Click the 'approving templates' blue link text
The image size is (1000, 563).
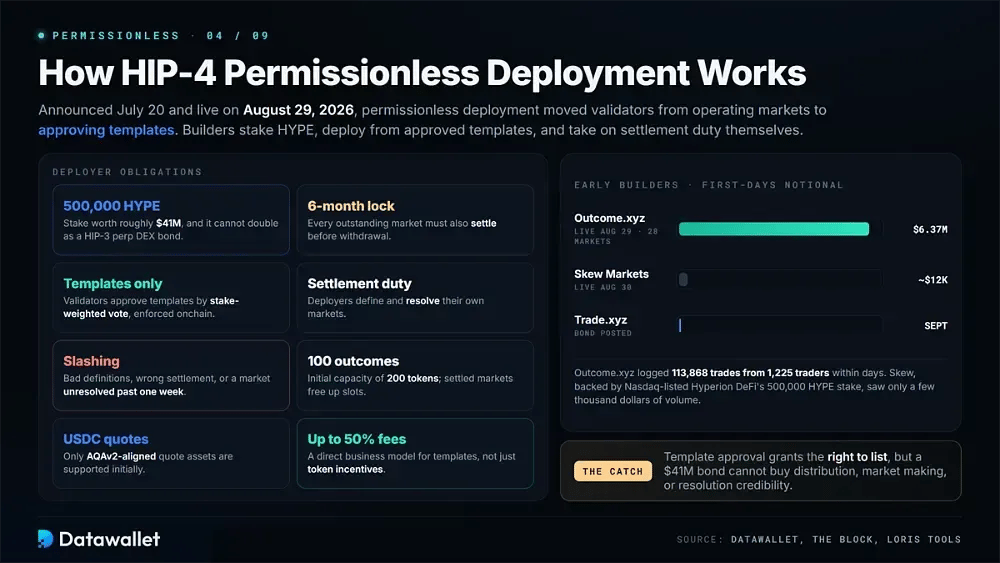[106, 130]
